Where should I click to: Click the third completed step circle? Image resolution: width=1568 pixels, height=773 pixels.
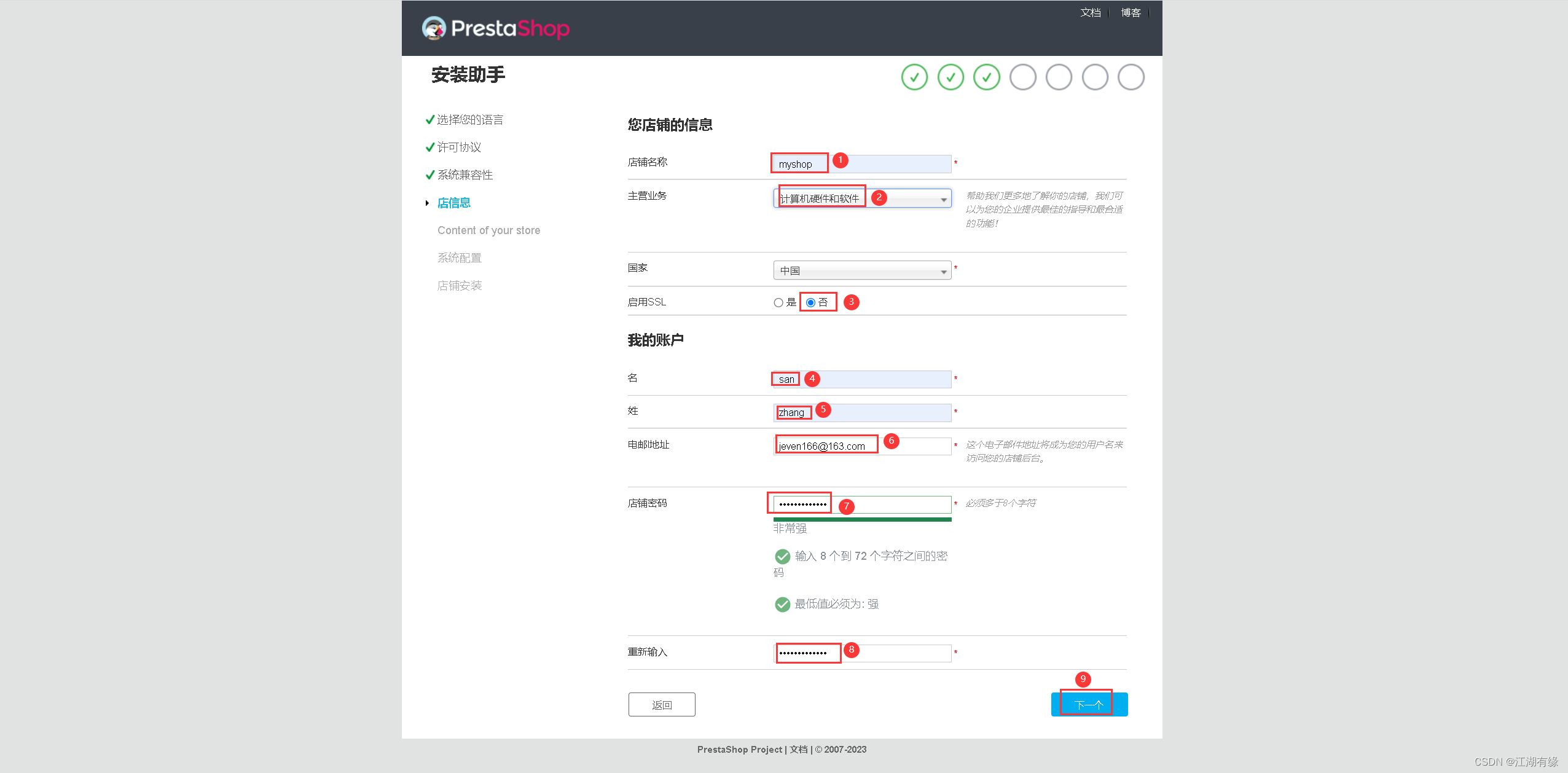[987, 77]
